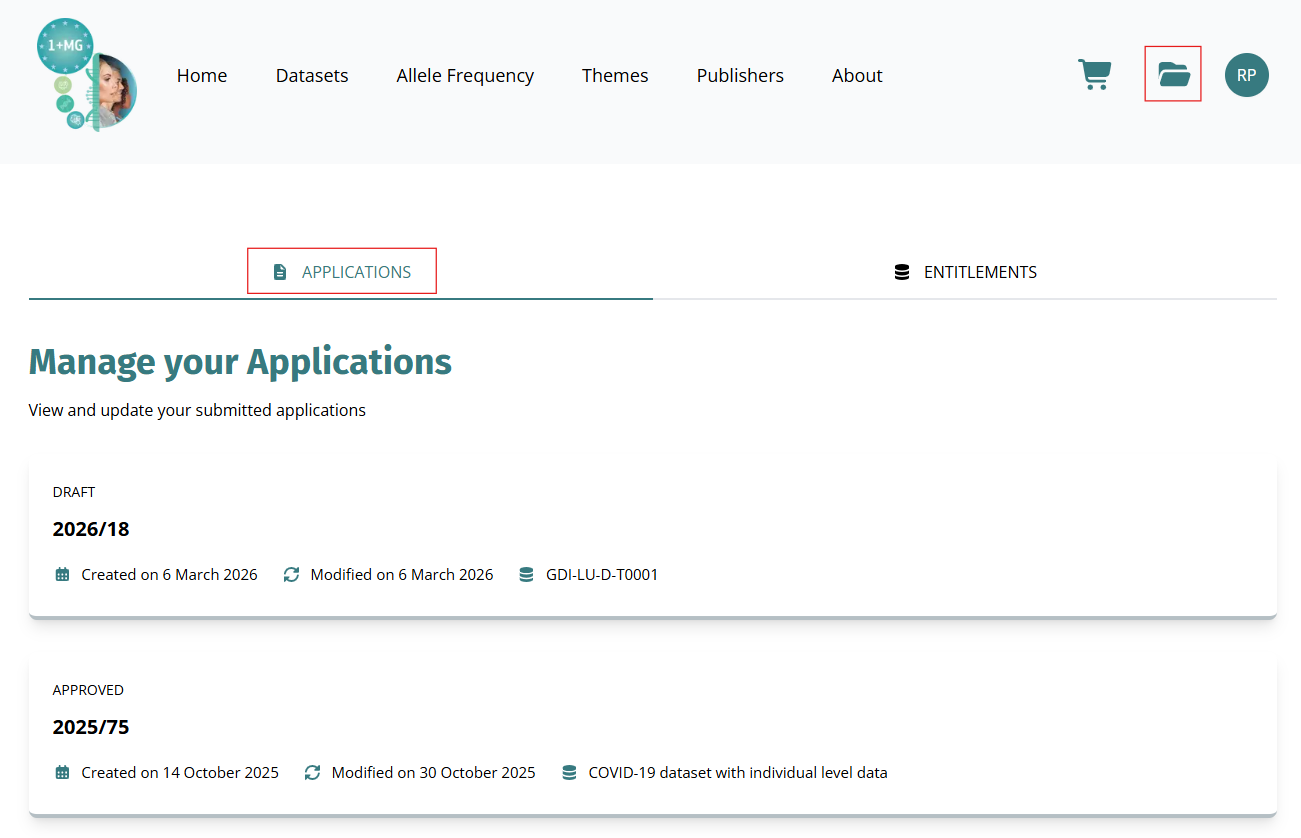The height and width of the screenshot is (838, 1301).
Task: Click dataset icon beside GDI-LU-D-T0001
Action: 526,575
